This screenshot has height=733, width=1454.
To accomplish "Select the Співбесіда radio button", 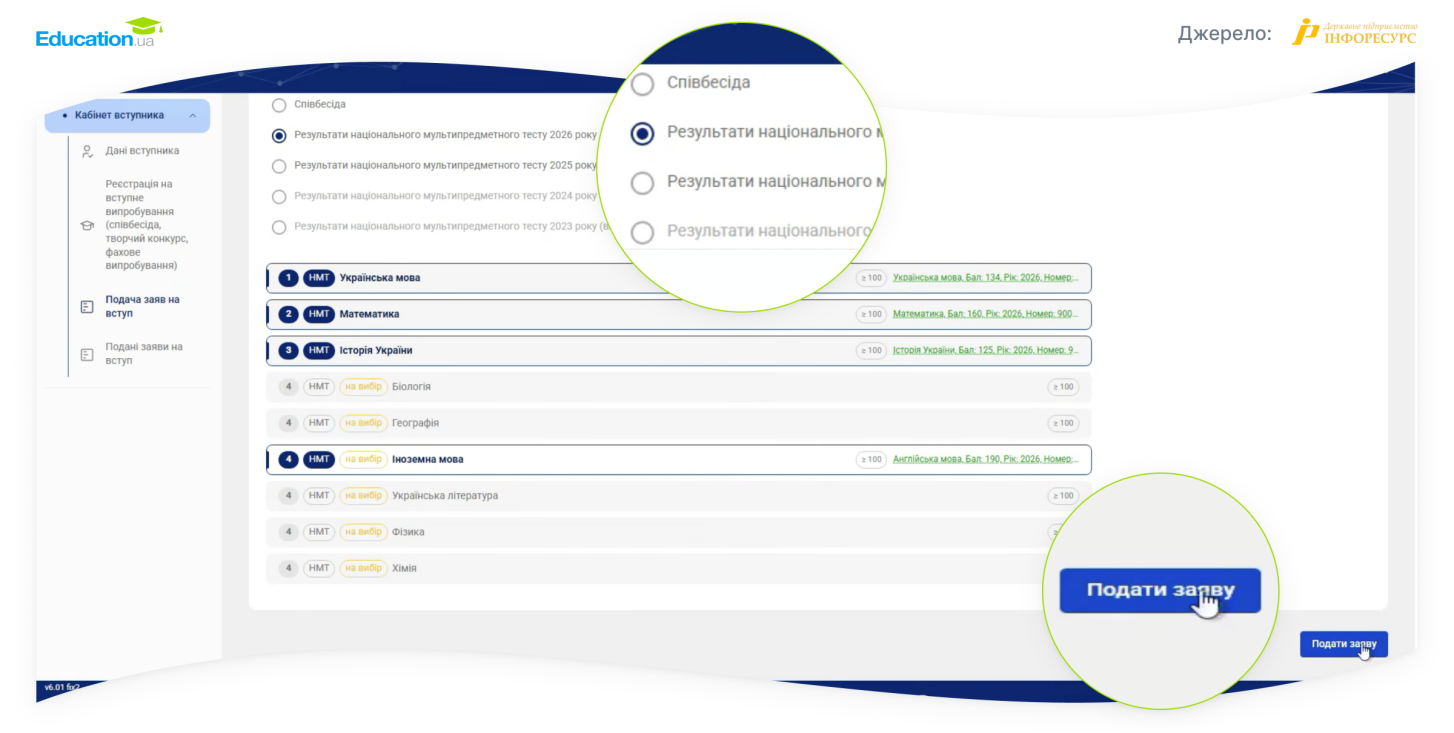I will (279, 104).
